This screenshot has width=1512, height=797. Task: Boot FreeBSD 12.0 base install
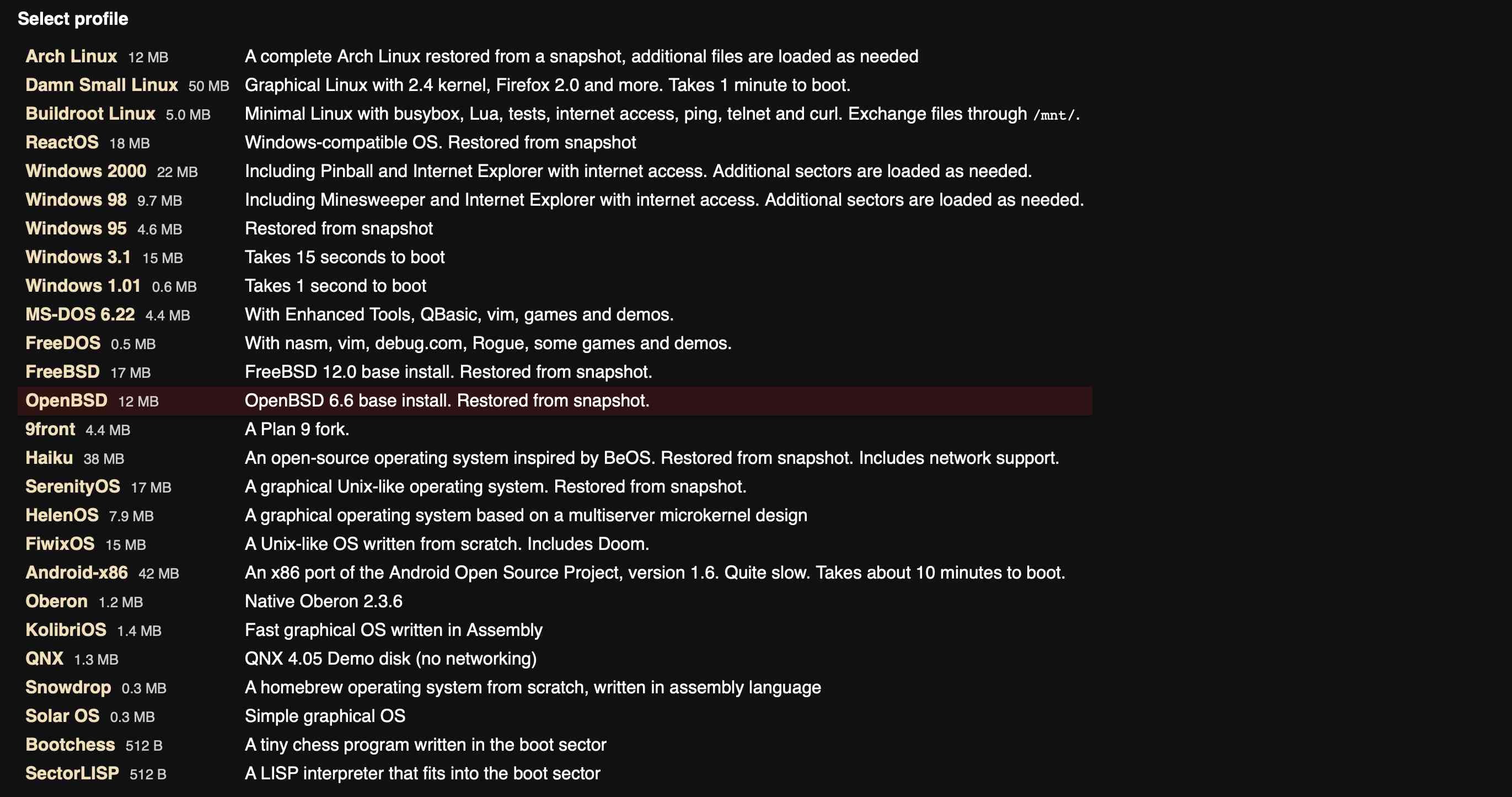point(62,372)
